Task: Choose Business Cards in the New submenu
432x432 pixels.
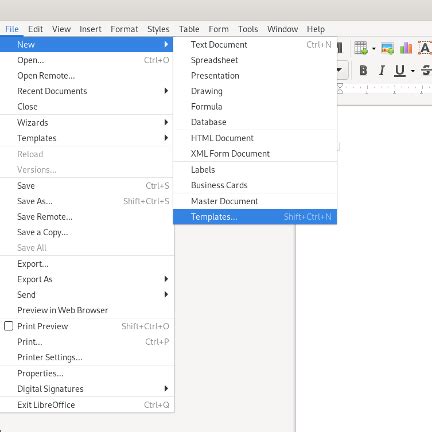Action: (255, 185)
